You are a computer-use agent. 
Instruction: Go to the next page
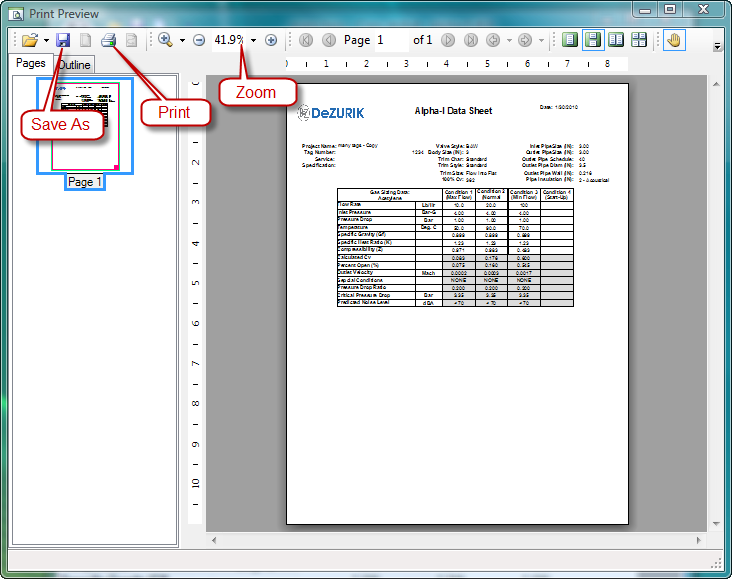coord(448,40)
